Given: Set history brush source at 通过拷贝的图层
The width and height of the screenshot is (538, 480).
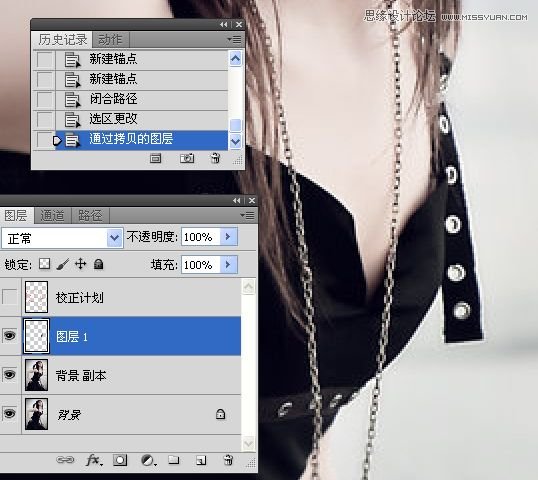Looking at the screenshot, I should 45,140.
